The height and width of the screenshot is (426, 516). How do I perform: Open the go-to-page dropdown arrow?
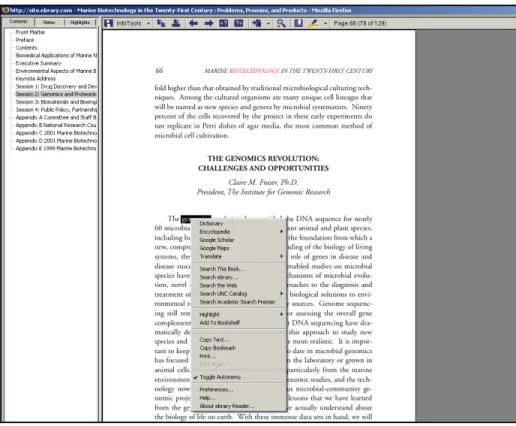coord(268,23)
